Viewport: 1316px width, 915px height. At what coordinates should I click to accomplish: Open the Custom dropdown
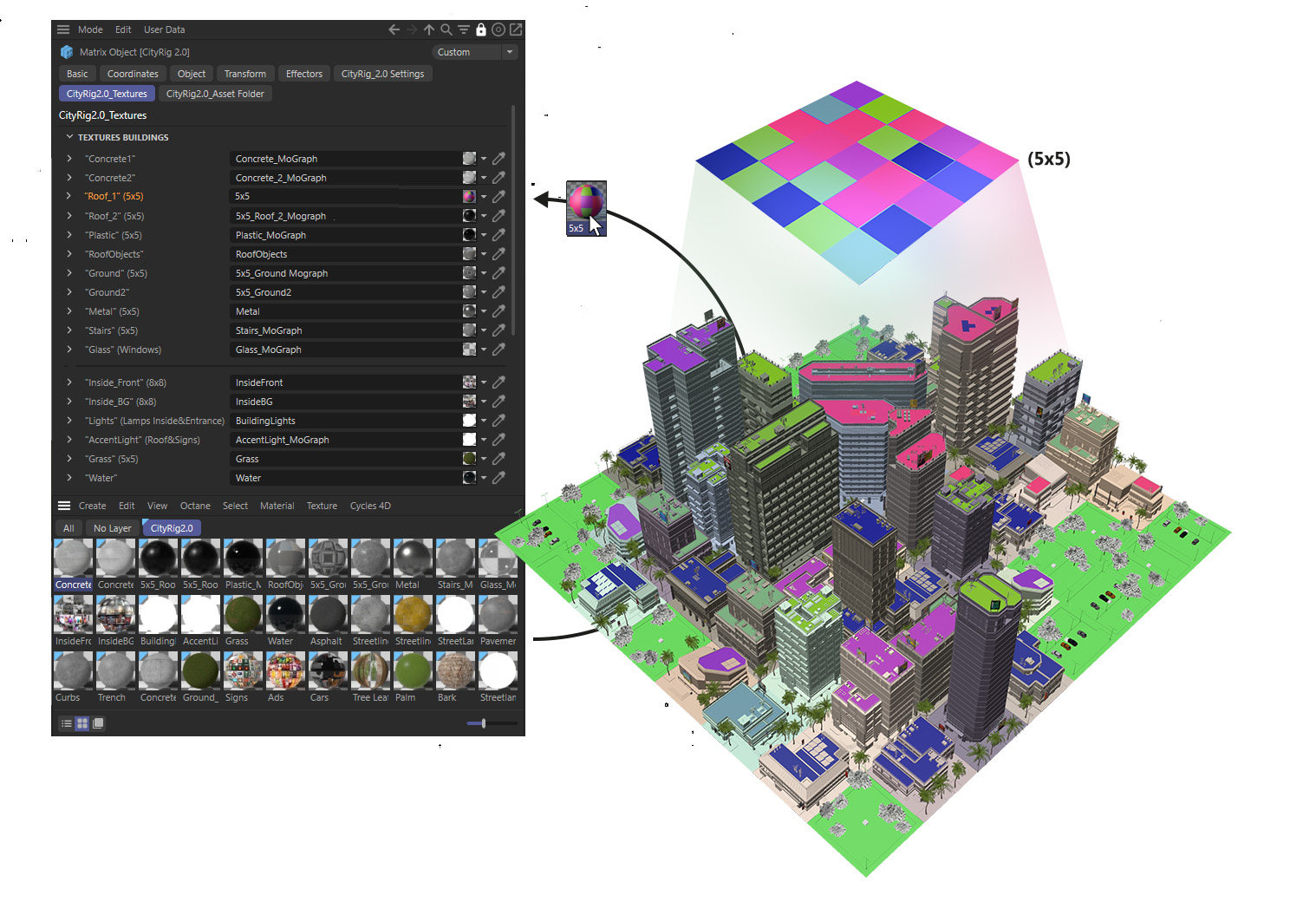pos(473,52)
